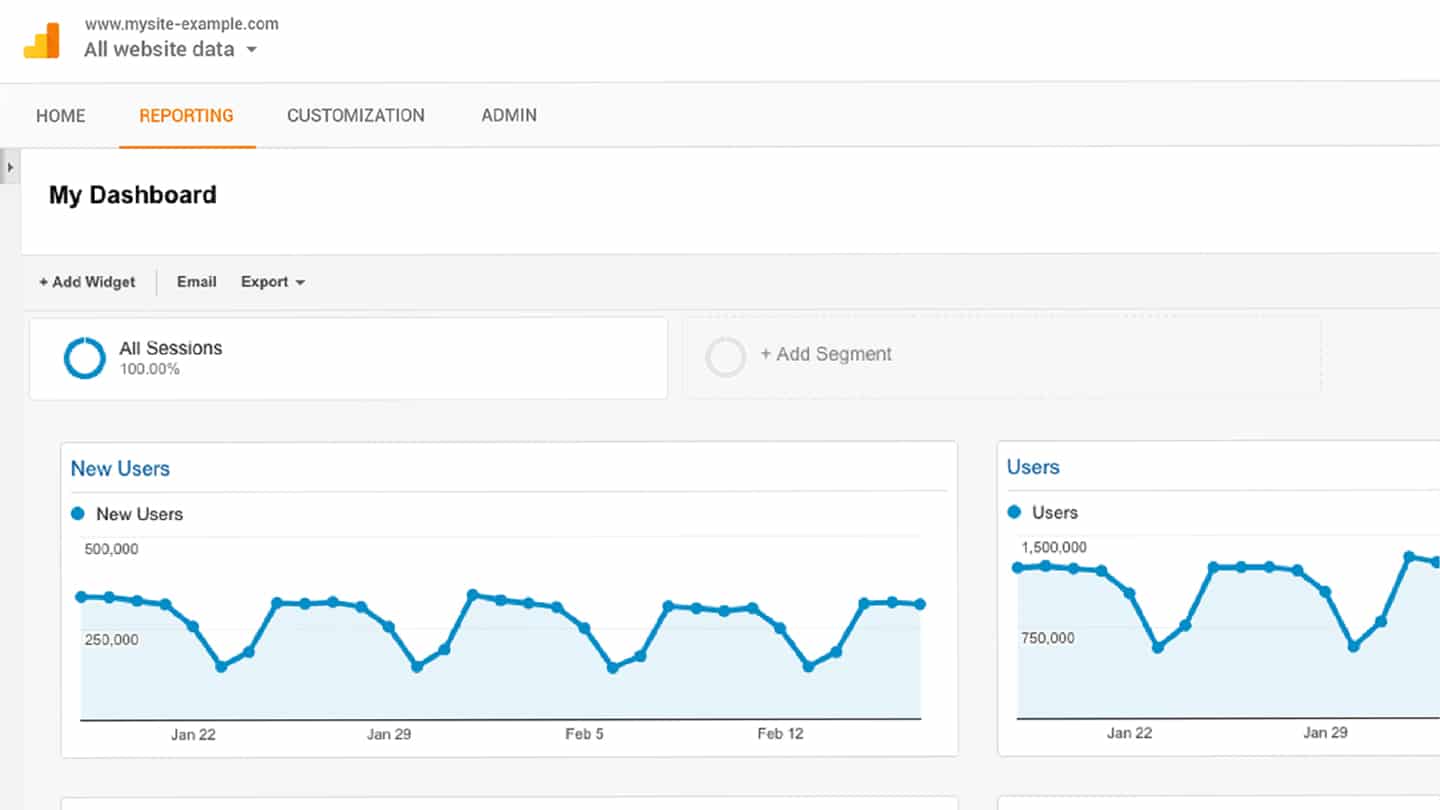Open the Users widget title link
This screenshot has width=1440, height=810.
tap(1033, 467)
